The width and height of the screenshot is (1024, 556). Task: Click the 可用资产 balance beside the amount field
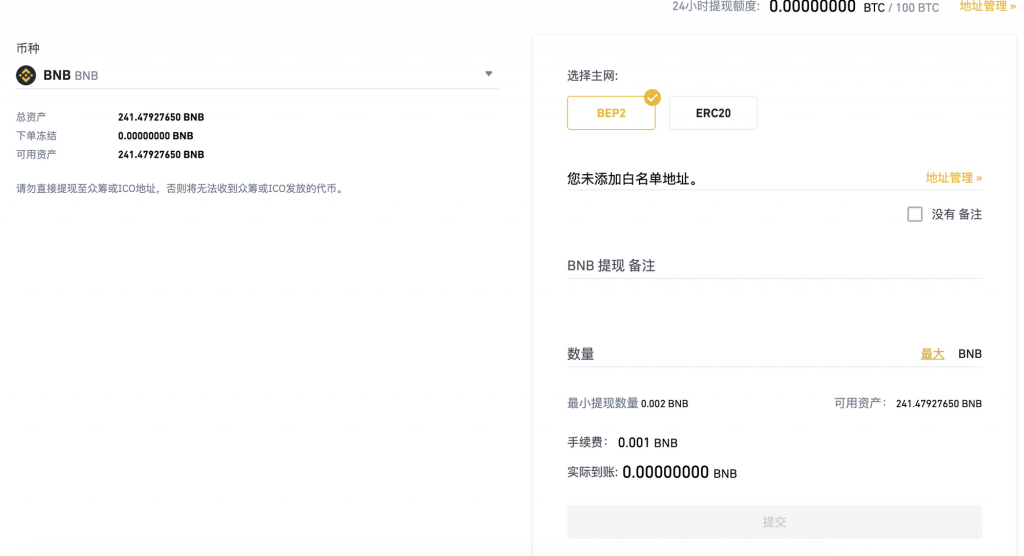click(x=938, y=404)
